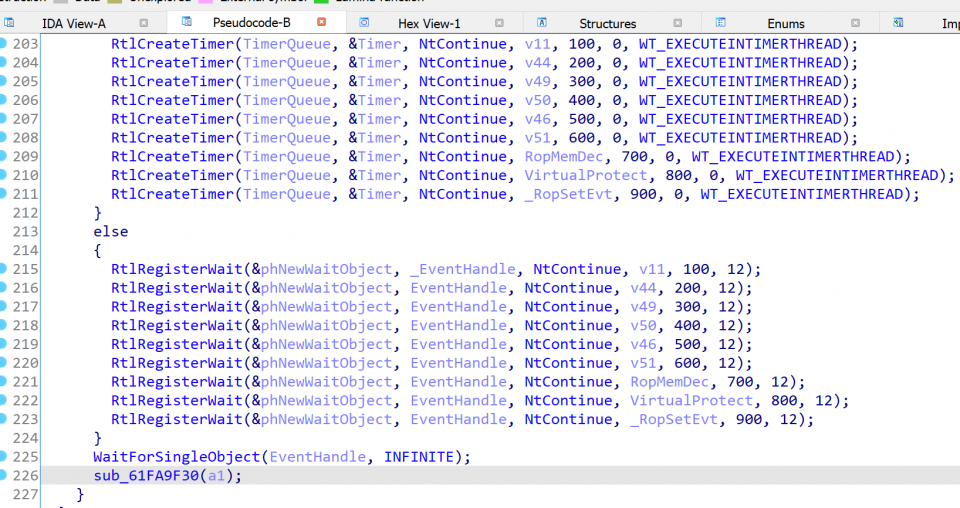
Task: Toggle breakpoint dot on line 204
Action: click(2, 62)
